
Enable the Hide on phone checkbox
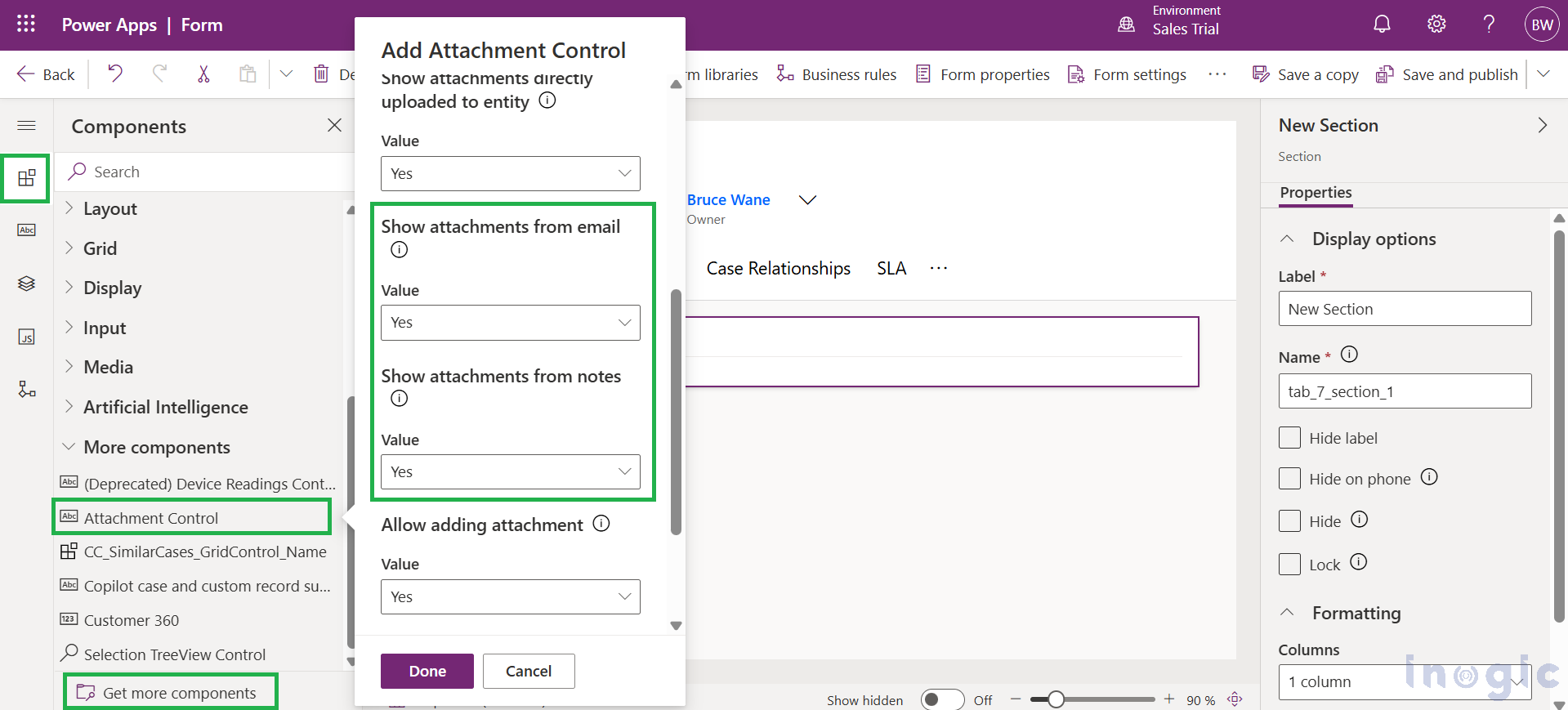tap(1289, 479)
